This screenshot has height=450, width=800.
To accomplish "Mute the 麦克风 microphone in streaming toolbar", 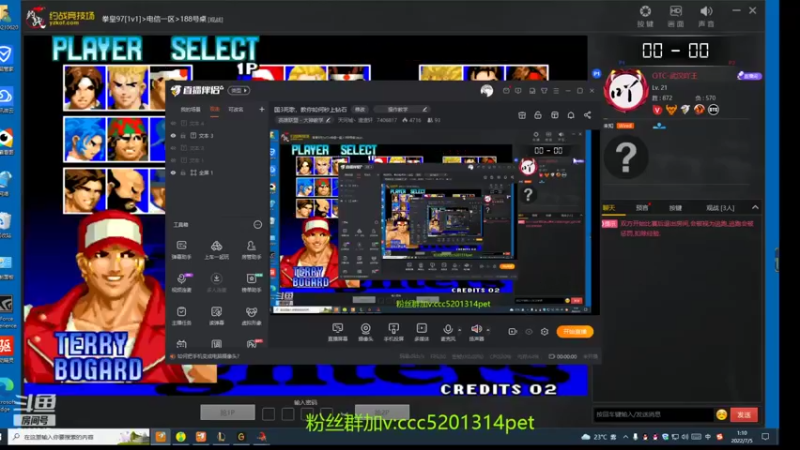I will click(447, 332).
